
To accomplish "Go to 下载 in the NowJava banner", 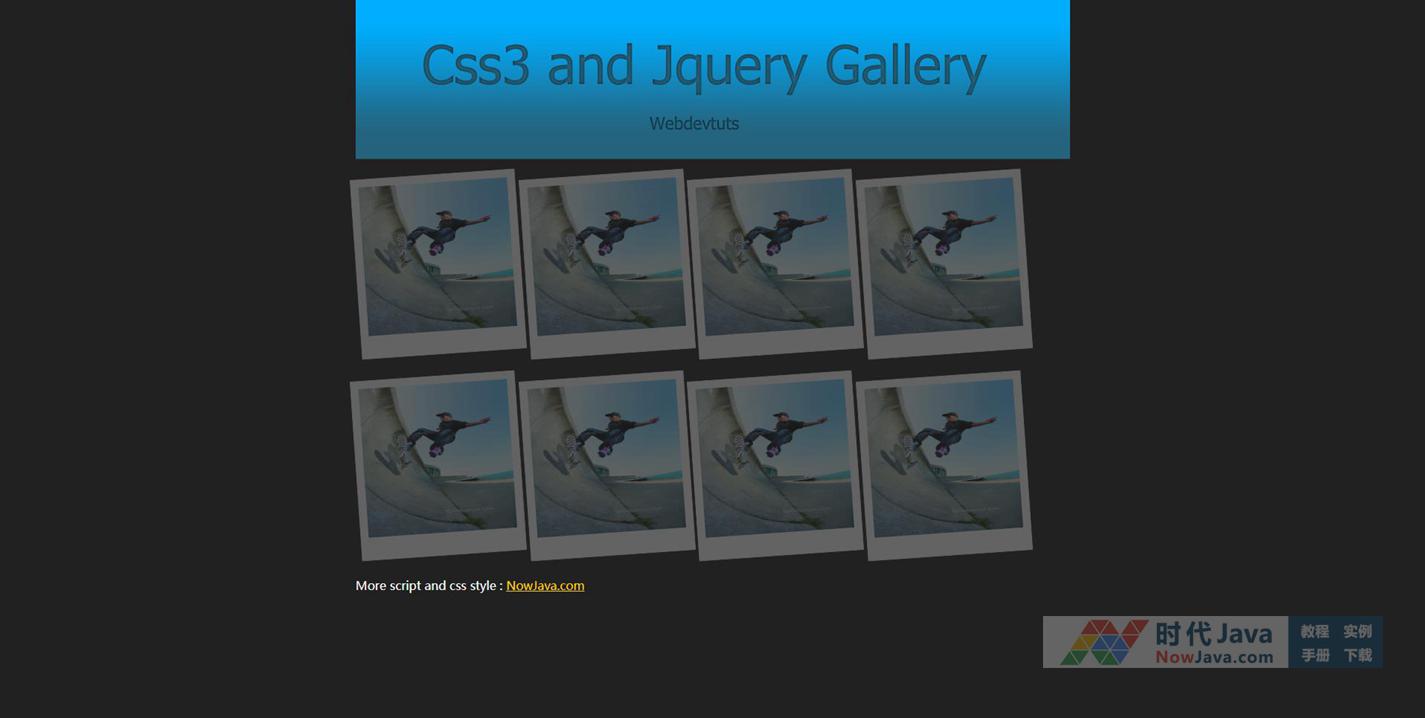I will point(1357,656).
